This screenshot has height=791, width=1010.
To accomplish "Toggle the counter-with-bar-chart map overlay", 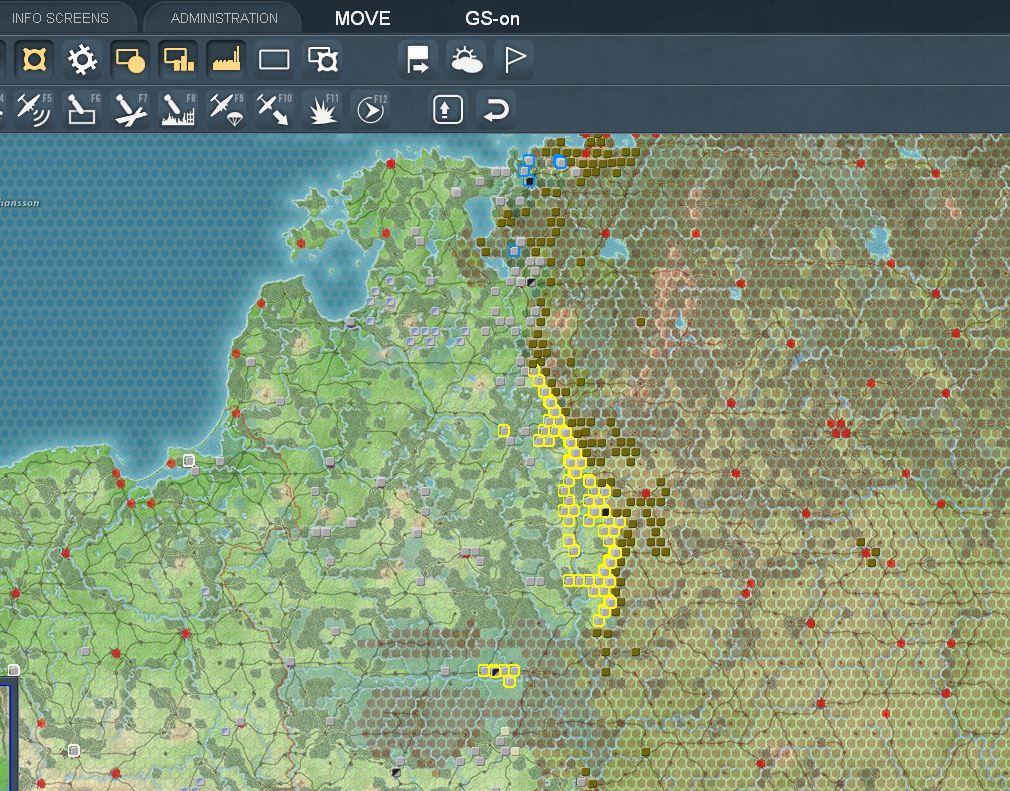I will [178, 60].
